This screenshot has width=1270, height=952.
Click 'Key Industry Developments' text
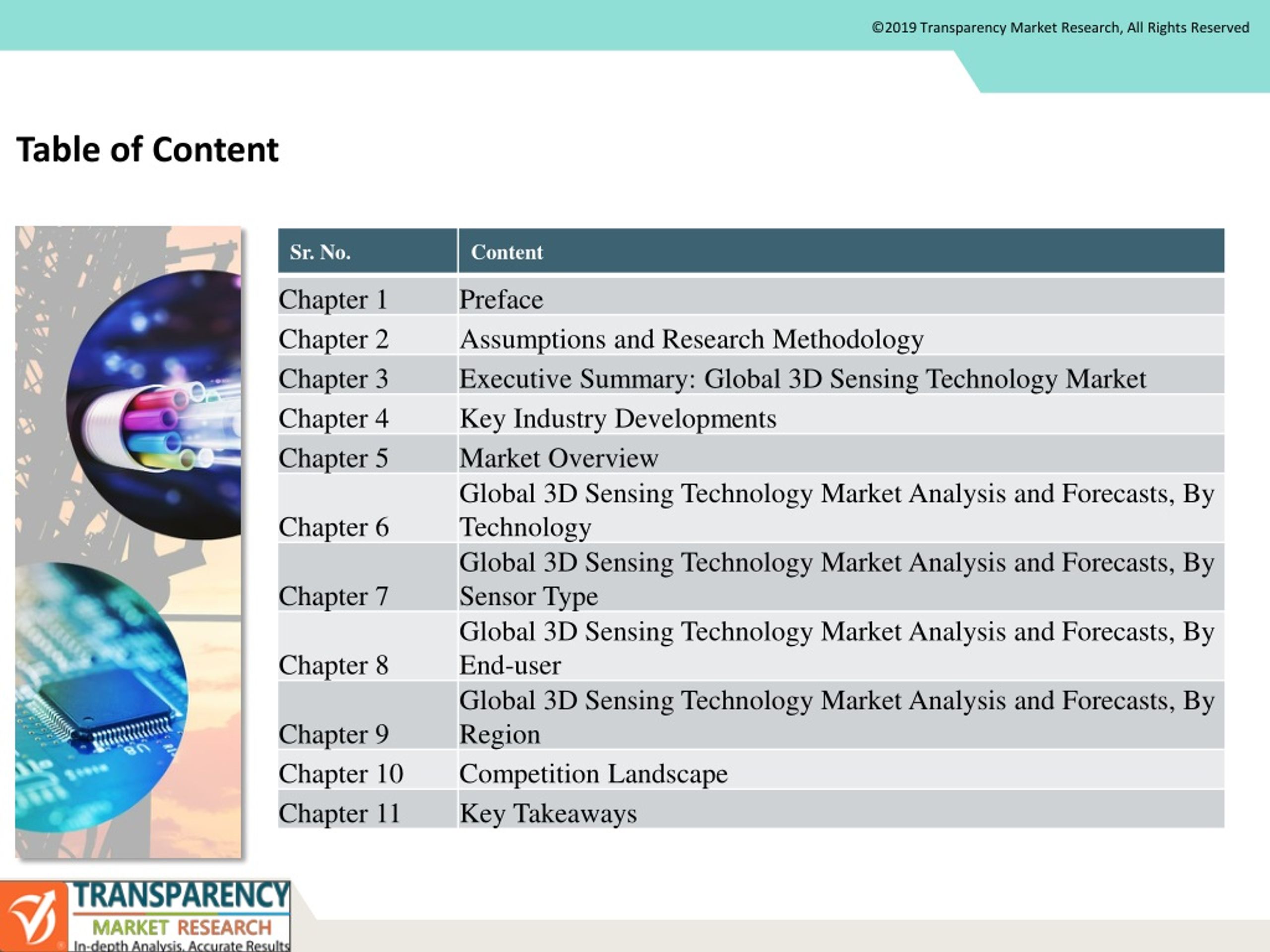pos(618,419)
